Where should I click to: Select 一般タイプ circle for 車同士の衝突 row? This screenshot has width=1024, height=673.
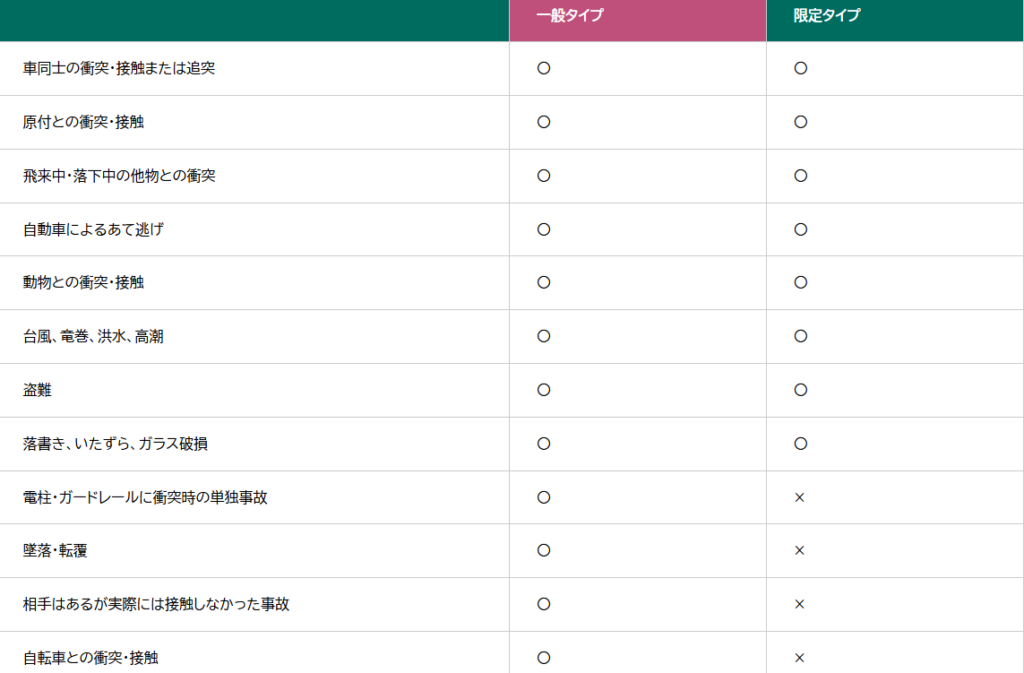544,68
